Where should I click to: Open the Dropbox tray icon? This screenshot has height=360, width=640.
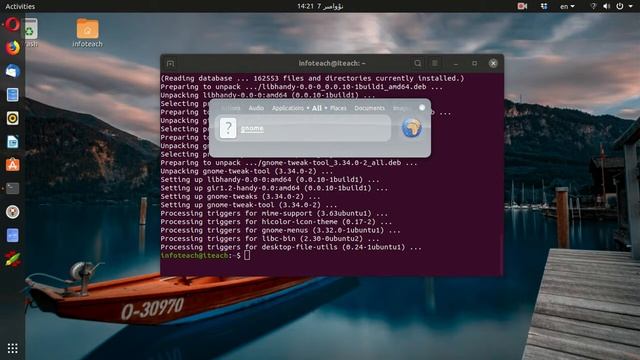(x=544, y=6)
